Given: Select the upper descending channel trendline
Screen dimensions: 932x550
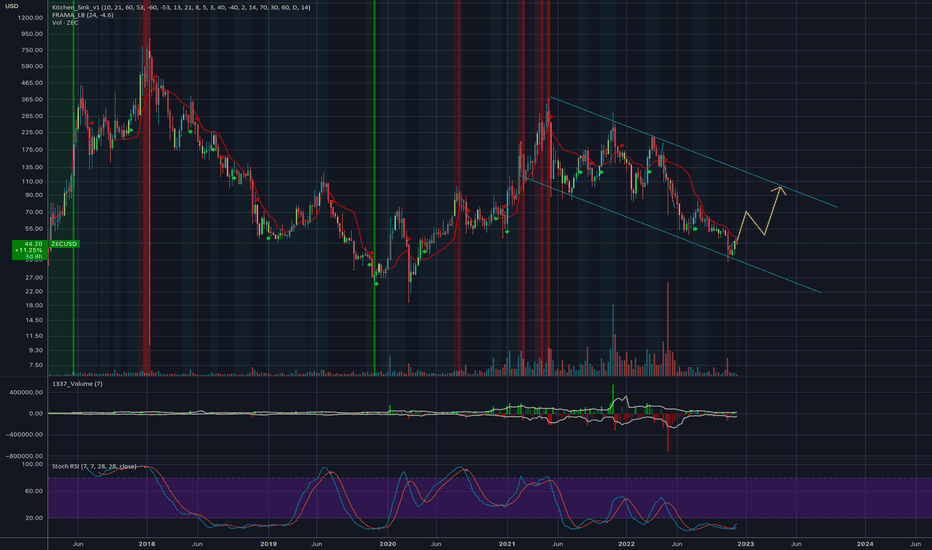Looking at the screenshot, I should (693, 152).
